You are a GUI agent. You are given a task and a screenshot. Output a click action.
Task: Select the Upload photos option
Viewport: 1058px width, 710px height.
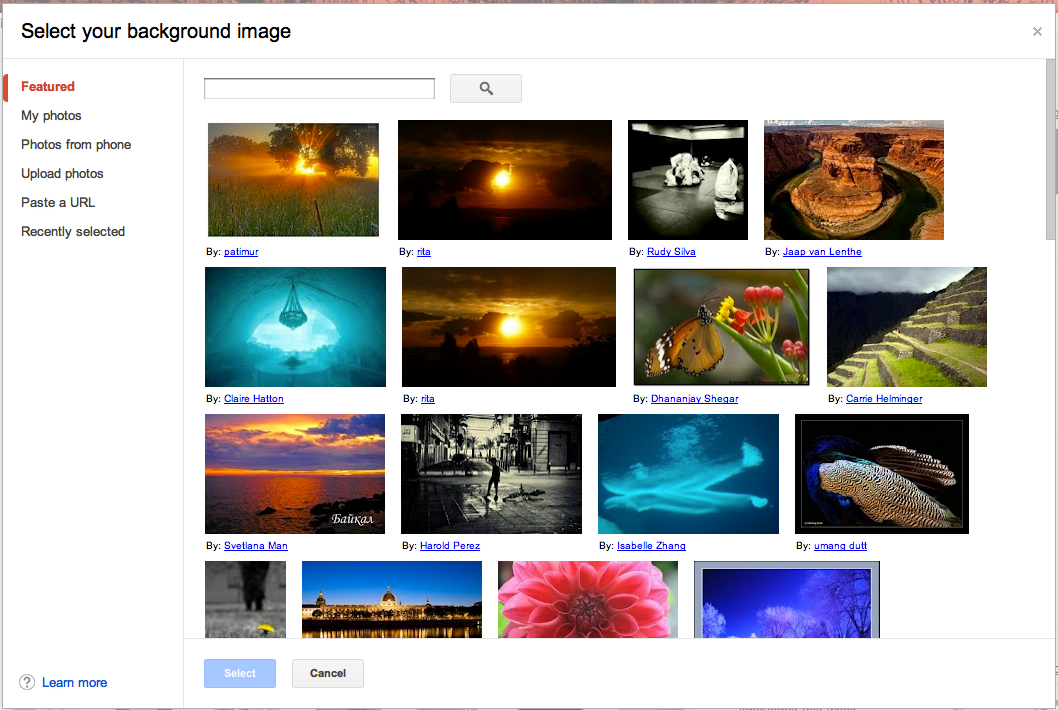pyautogui.click(x=62, y=173)
